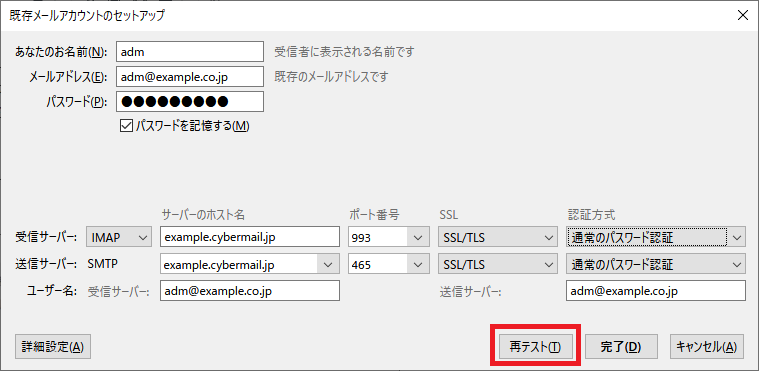759x371 pixels.
Task: Expand the SMTP hostname dropdown arrow
Action: click(x=328, y=265)
